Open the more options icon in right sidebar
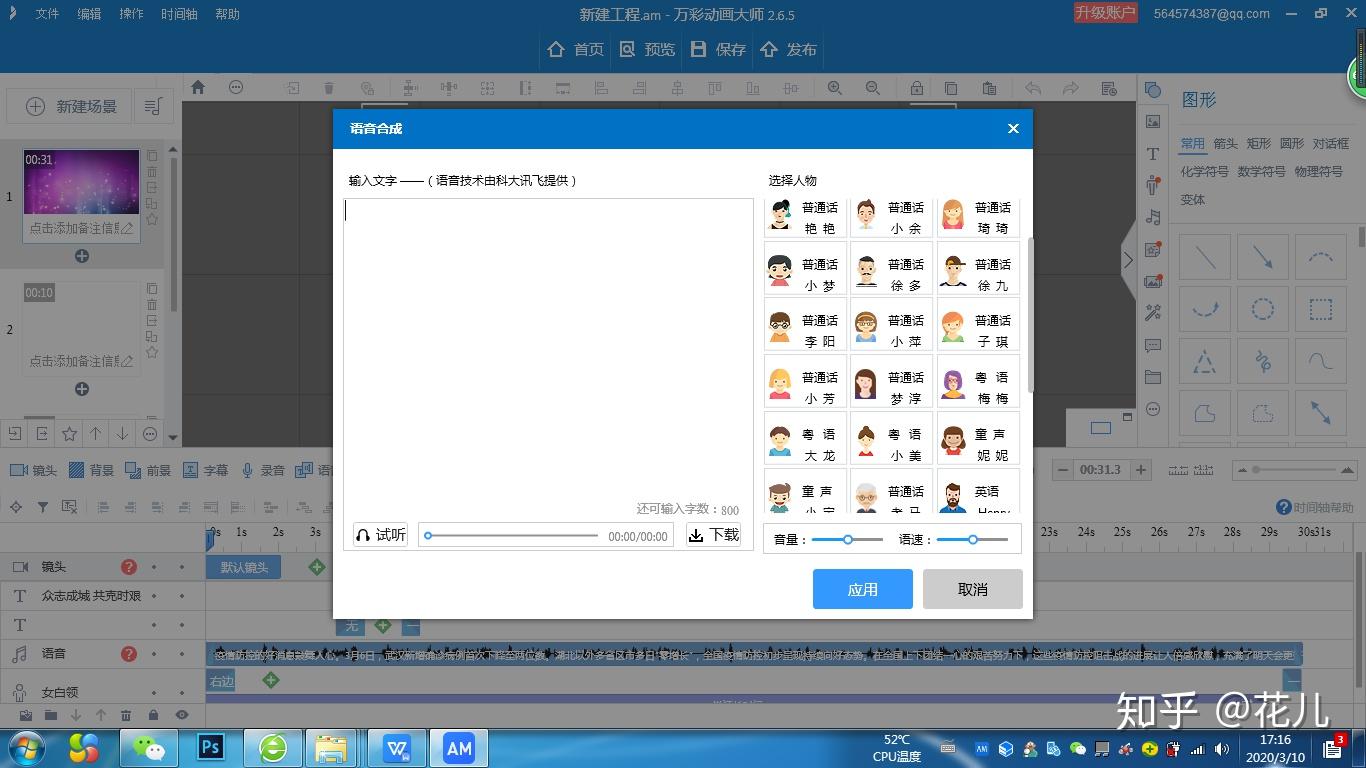1366x768 pixels. pos(1153,409)
